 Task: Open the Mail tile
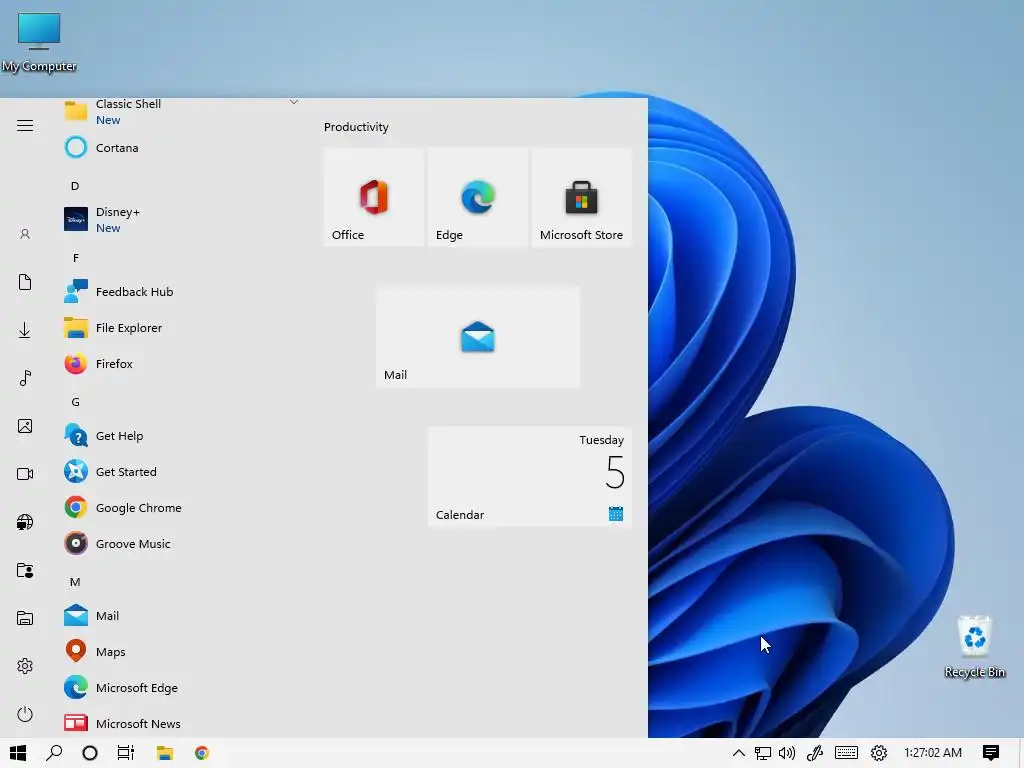click(478, 338)
